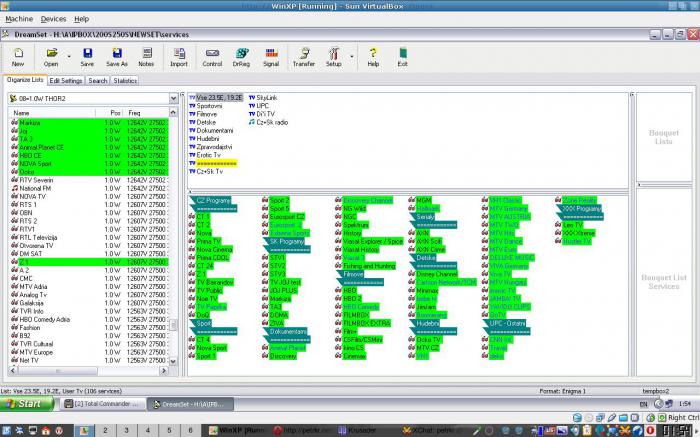Click the Help question mark icon
This screenshot has width=700, height=437.
click(x=373, y=57)
